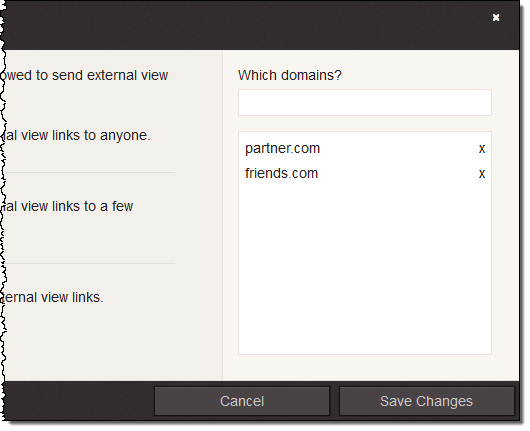The height and width of the screenshot is (431, 530).
Task: Click the Cancel button
Action: (242, 401)
